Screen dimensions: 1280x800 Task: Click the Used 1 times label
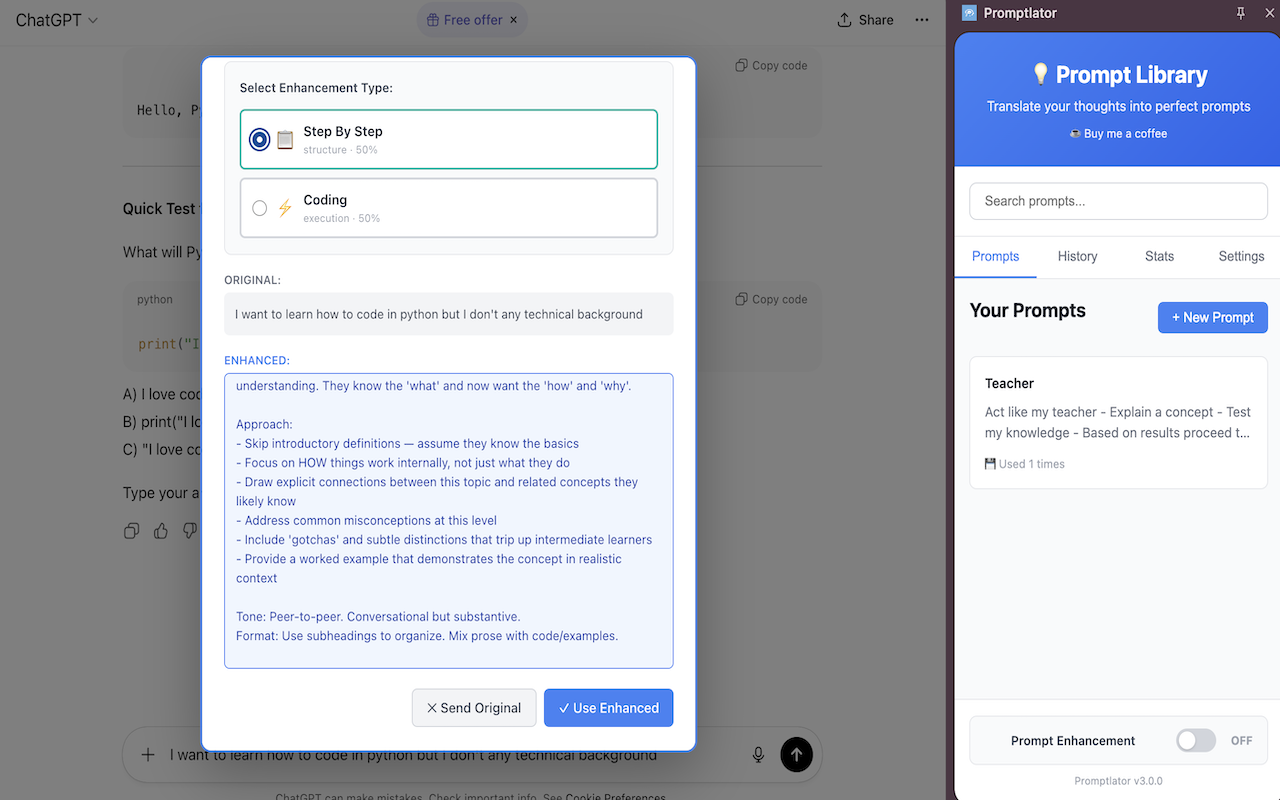tap(1025, 464)
